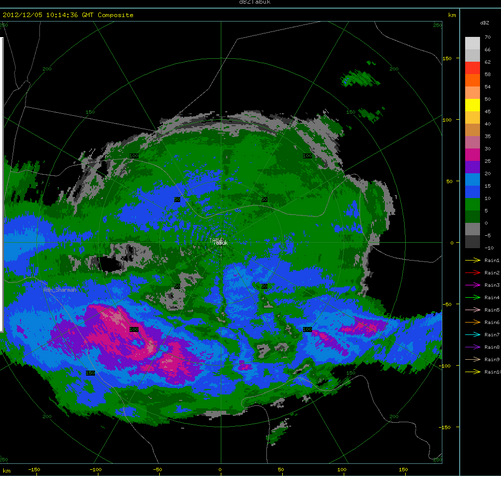Click the orange Rain6 arrow icon
The width and height of the screenshot is (501, 480).
473,322
